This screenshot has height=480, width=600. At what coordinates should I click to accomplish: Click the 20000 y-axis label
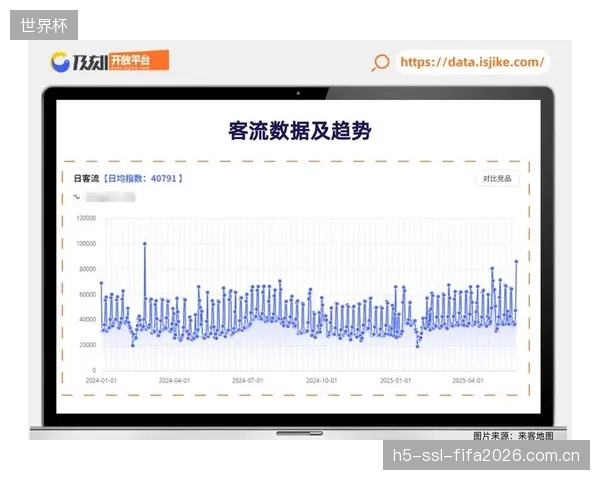coord(88,345)
